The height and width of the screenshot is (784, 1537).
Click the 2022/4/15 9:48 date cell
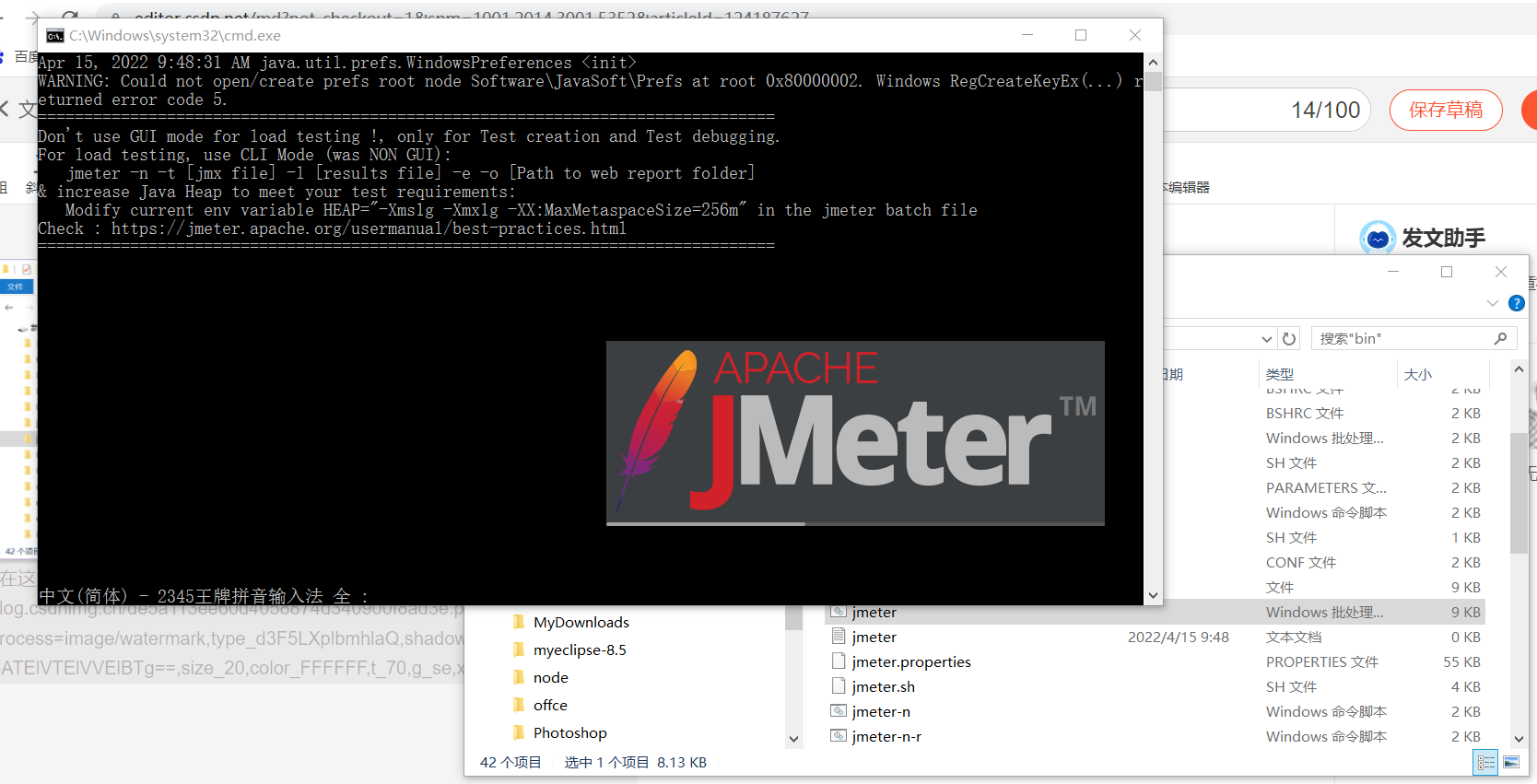pos(1178,637)
